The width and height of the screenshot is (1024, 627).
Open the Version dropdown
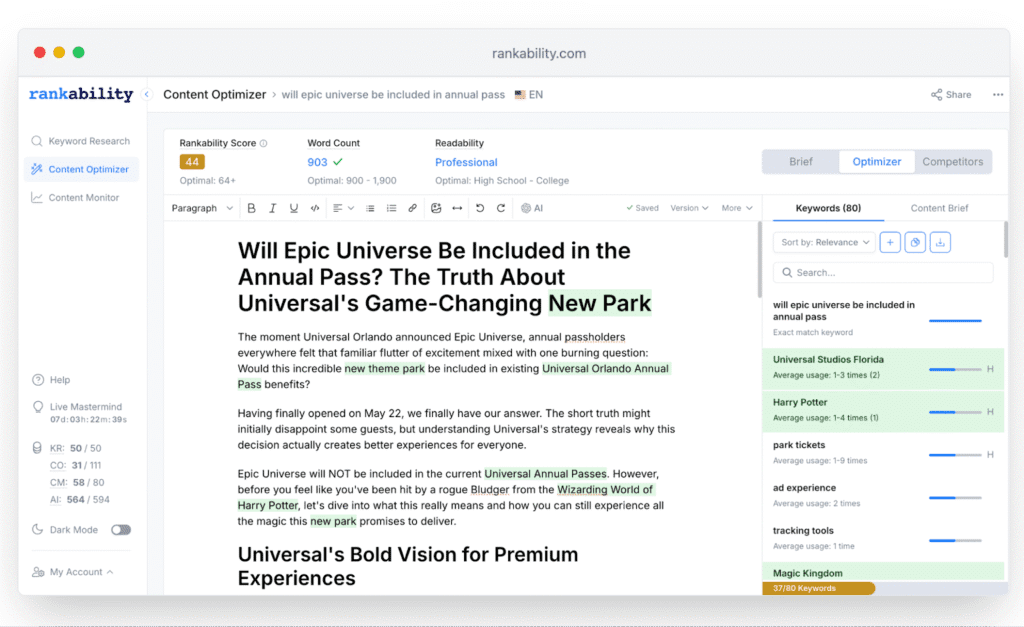[x=689, y=208]
